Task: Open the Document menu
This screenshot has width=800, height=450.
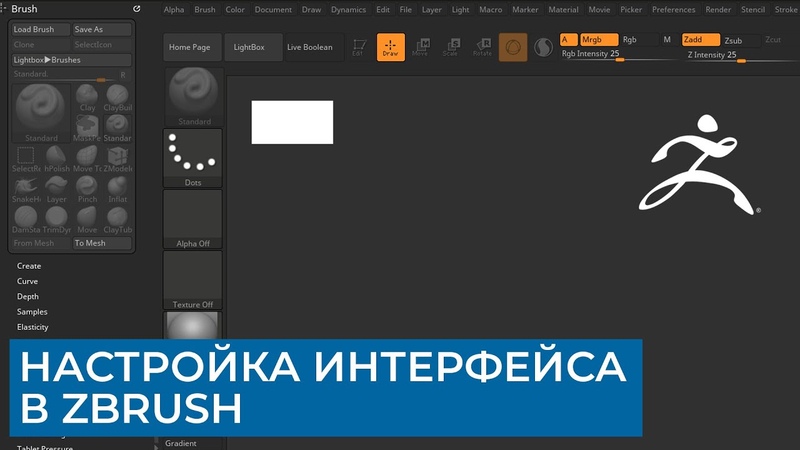Action: tap(273, 9)
